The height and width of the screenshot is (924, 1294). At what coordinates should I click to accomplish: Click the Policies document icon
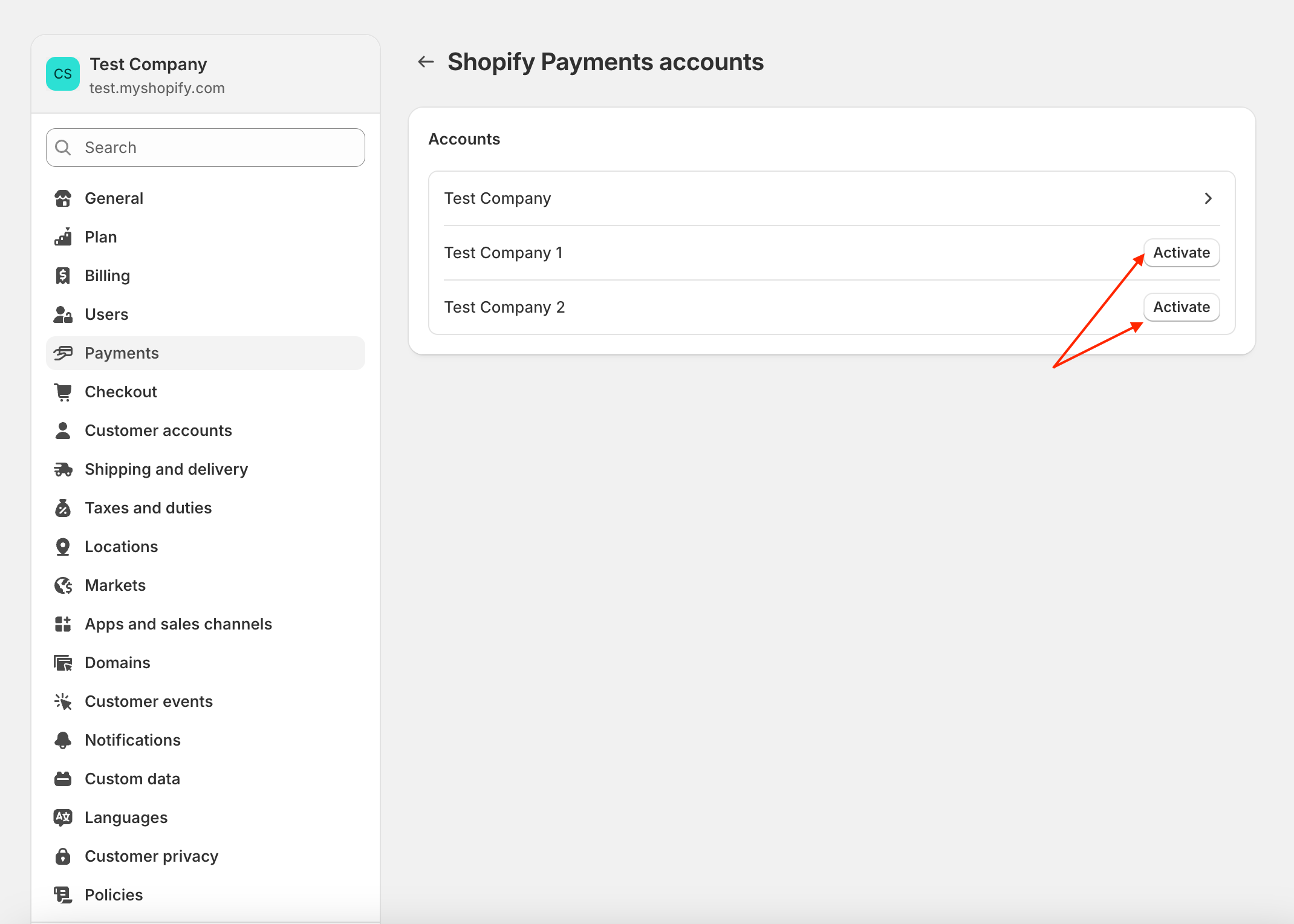[x=63, y=895]
